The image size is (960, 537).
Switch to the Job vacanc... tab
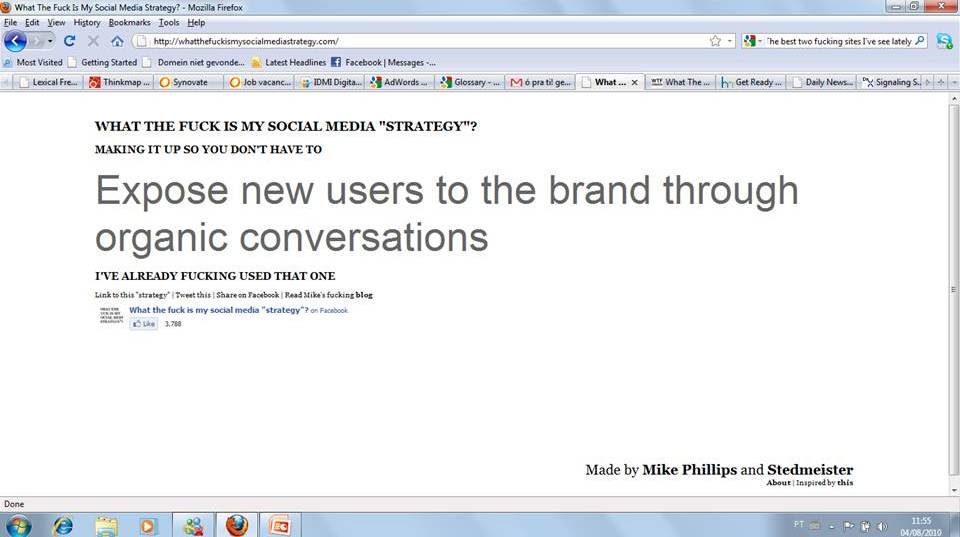coord(260,82)
